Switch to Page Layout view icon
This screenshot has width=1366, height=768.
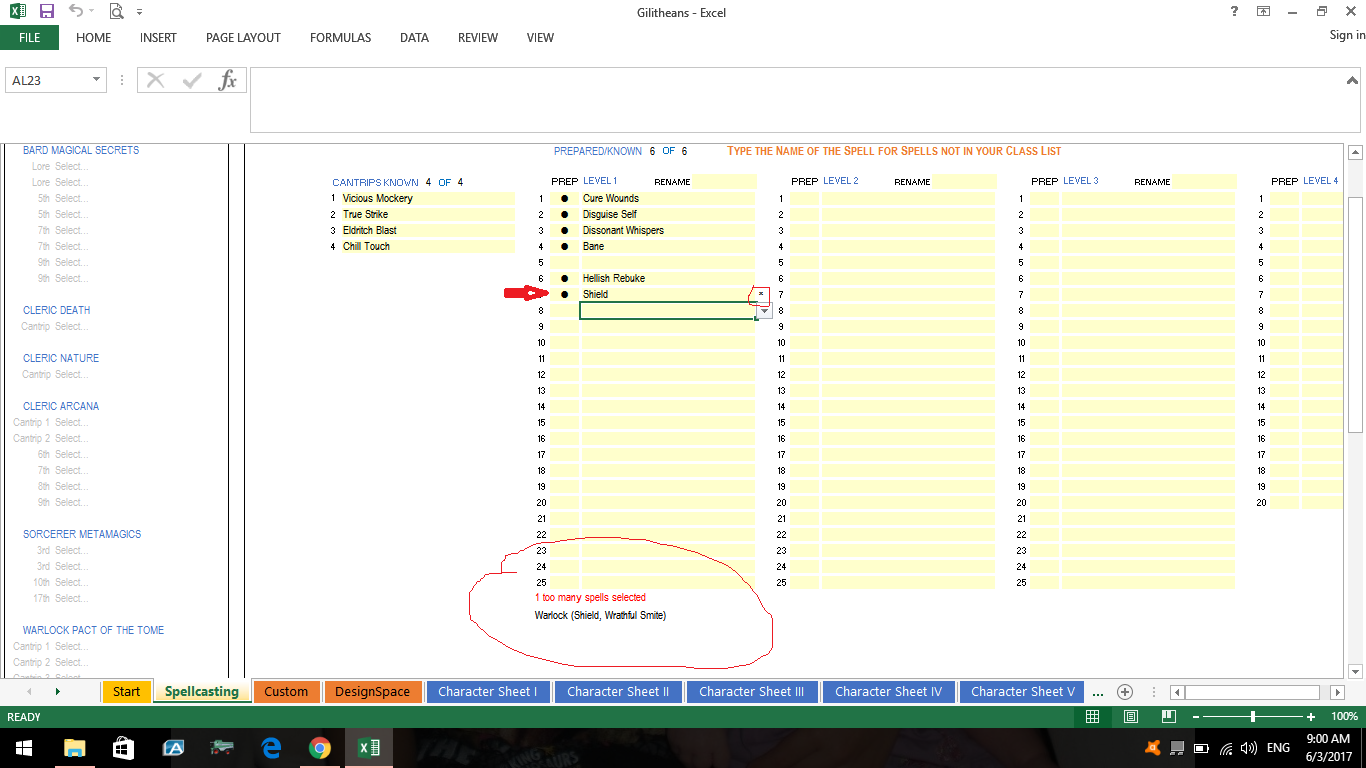click(x=1131, y=717)
